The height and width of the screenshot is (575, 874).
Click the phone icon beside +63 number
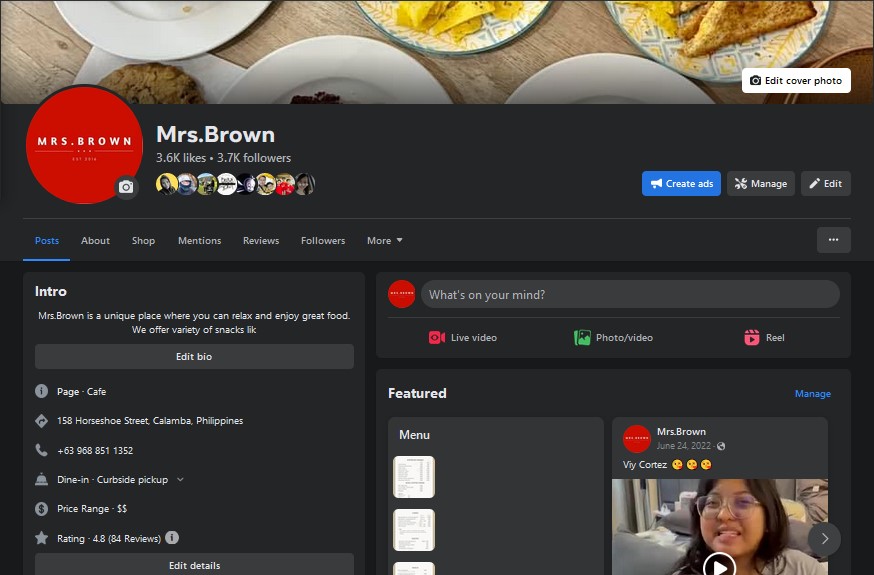tap(41, 450)
